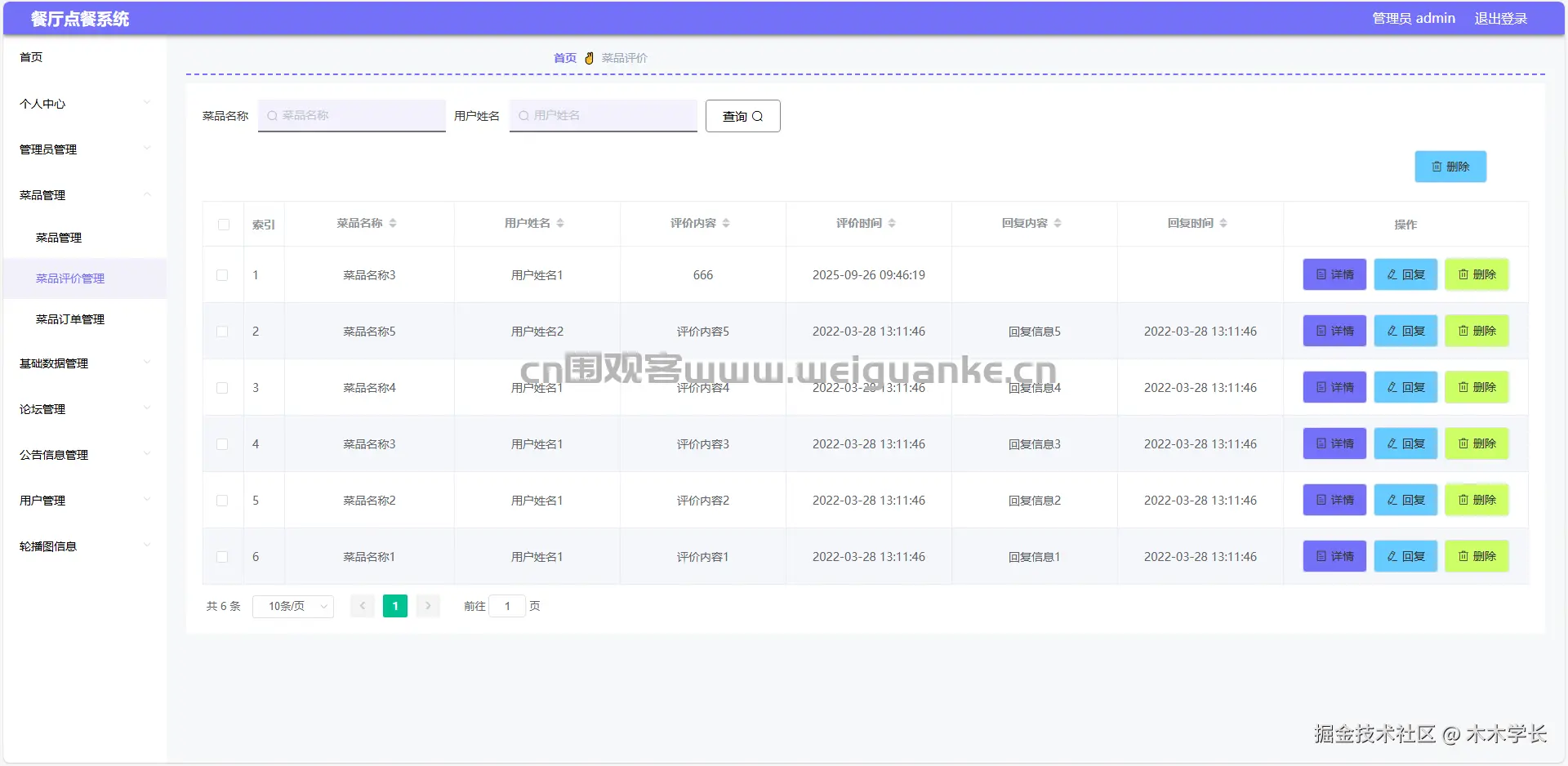Expand 用户管理 sidebar menu

85,501
